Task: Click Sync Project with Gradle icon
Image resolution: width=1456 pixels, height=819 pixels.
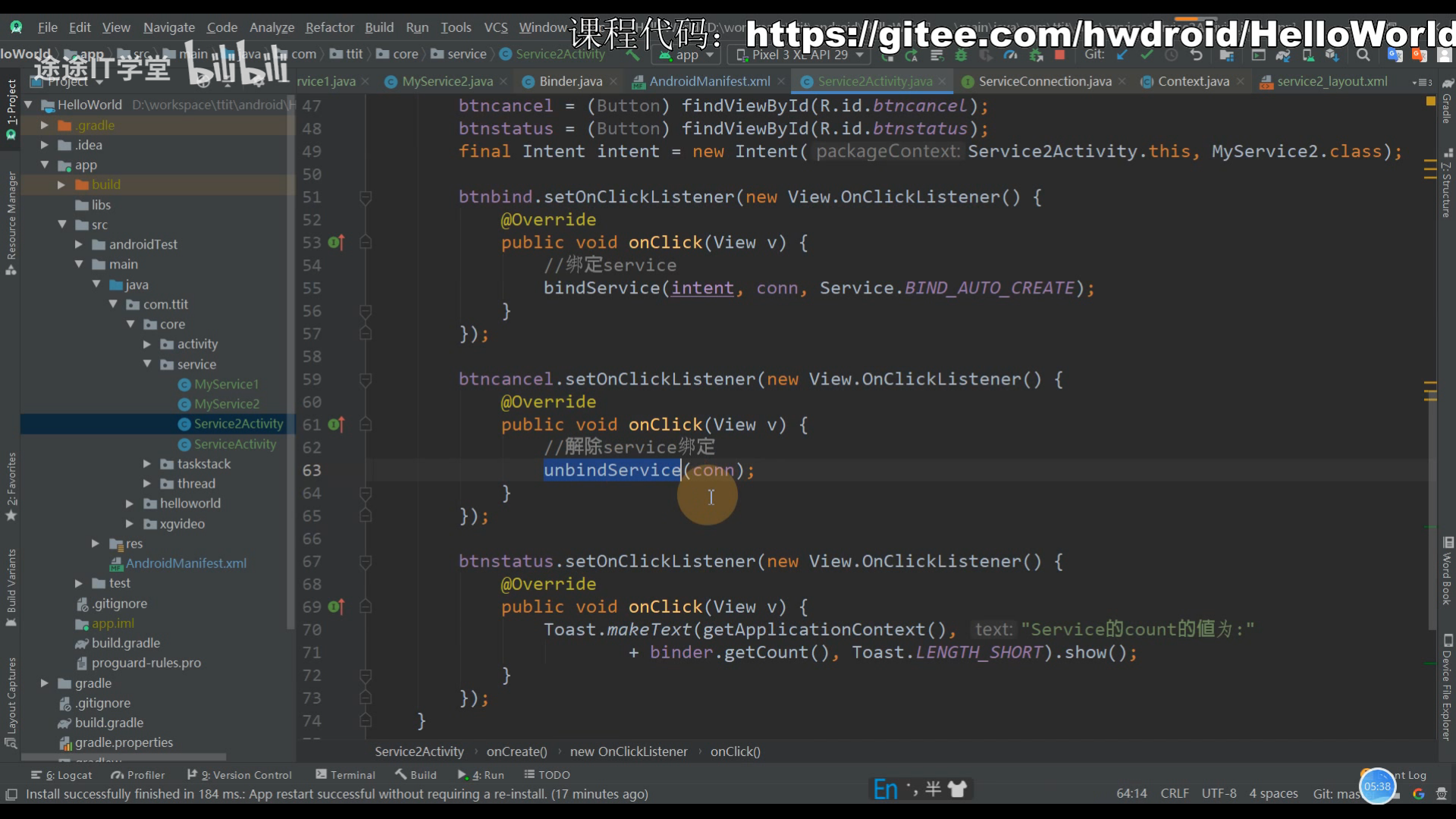Action: coord(1283,55)
